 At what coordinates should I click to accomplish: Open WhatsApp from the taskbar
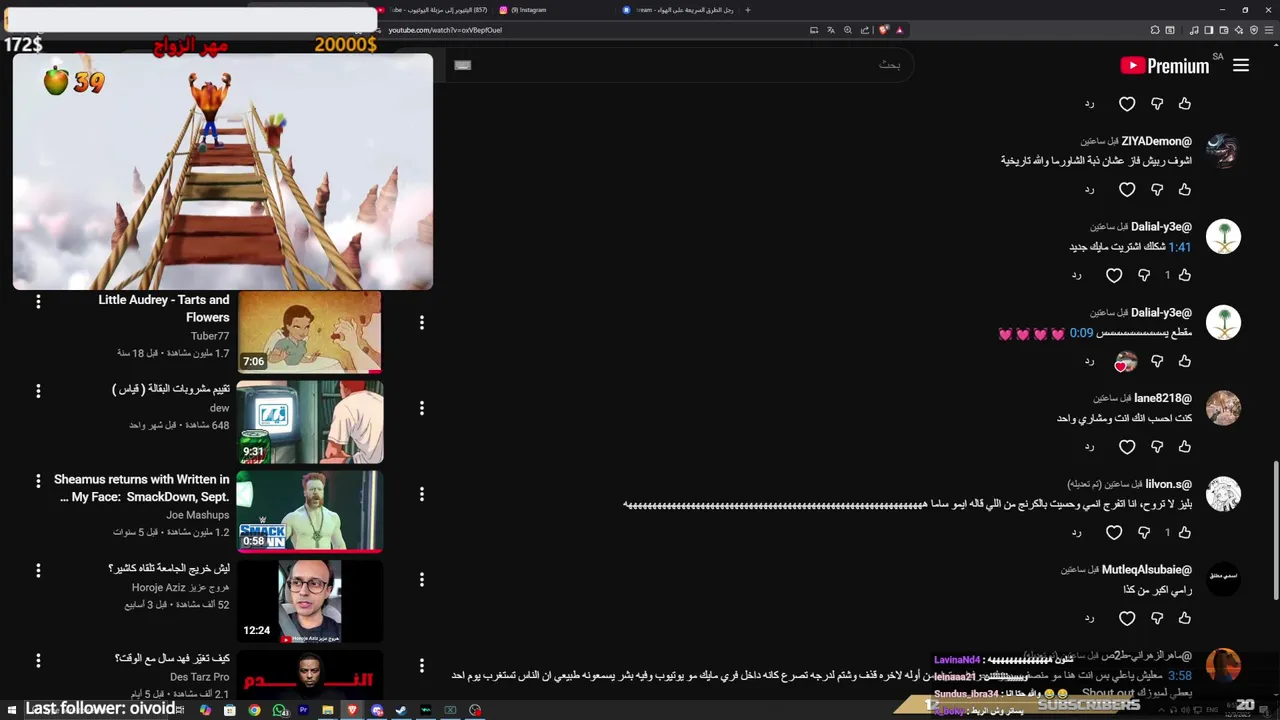coord(279,710)
